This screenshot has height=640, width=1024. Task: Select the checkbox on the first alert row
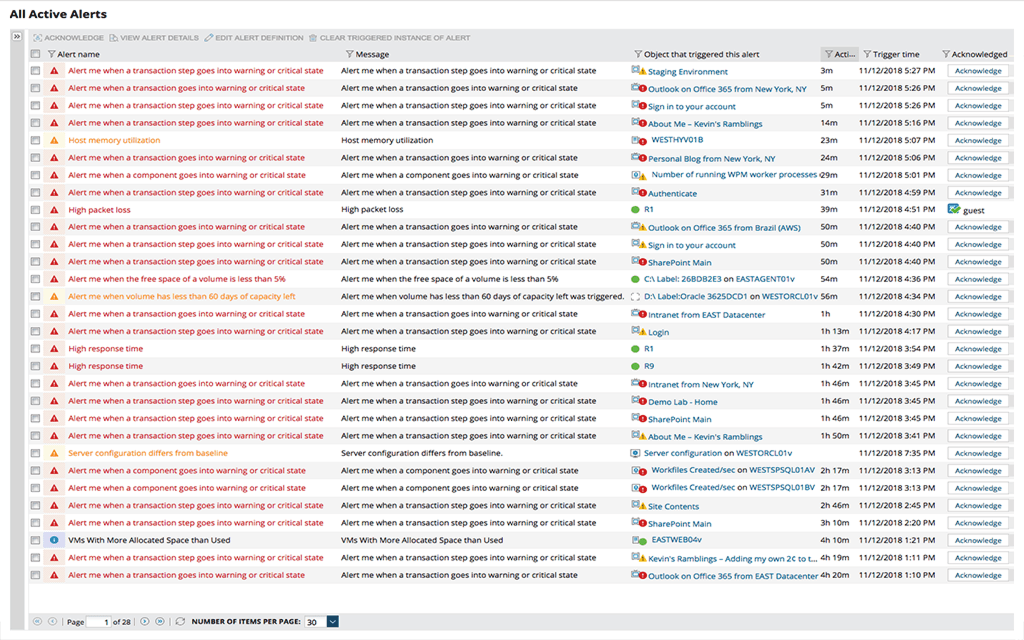[x=33, y=70]
